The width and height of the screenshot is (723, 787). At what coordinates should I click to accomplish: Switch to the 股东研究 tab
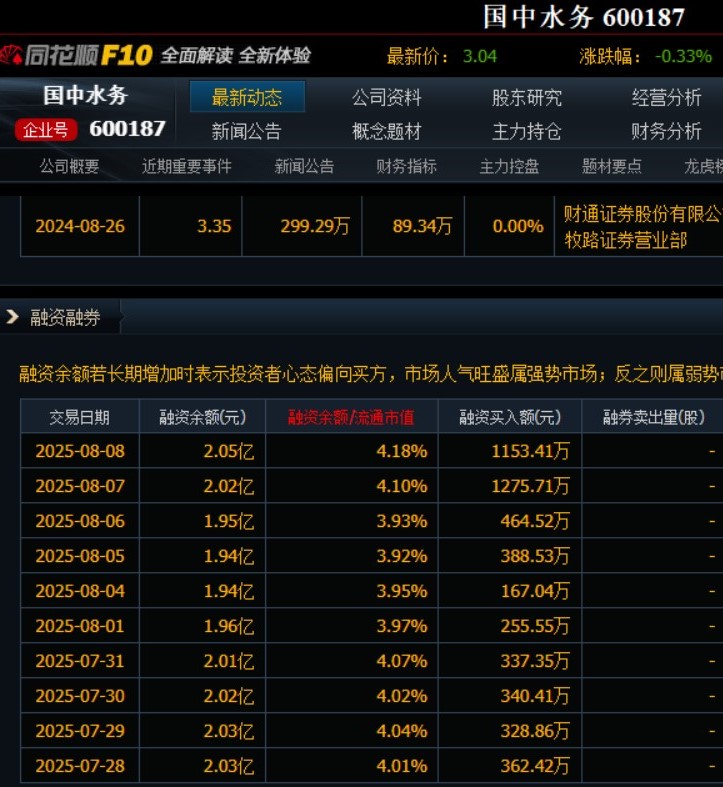click(527, 97)
